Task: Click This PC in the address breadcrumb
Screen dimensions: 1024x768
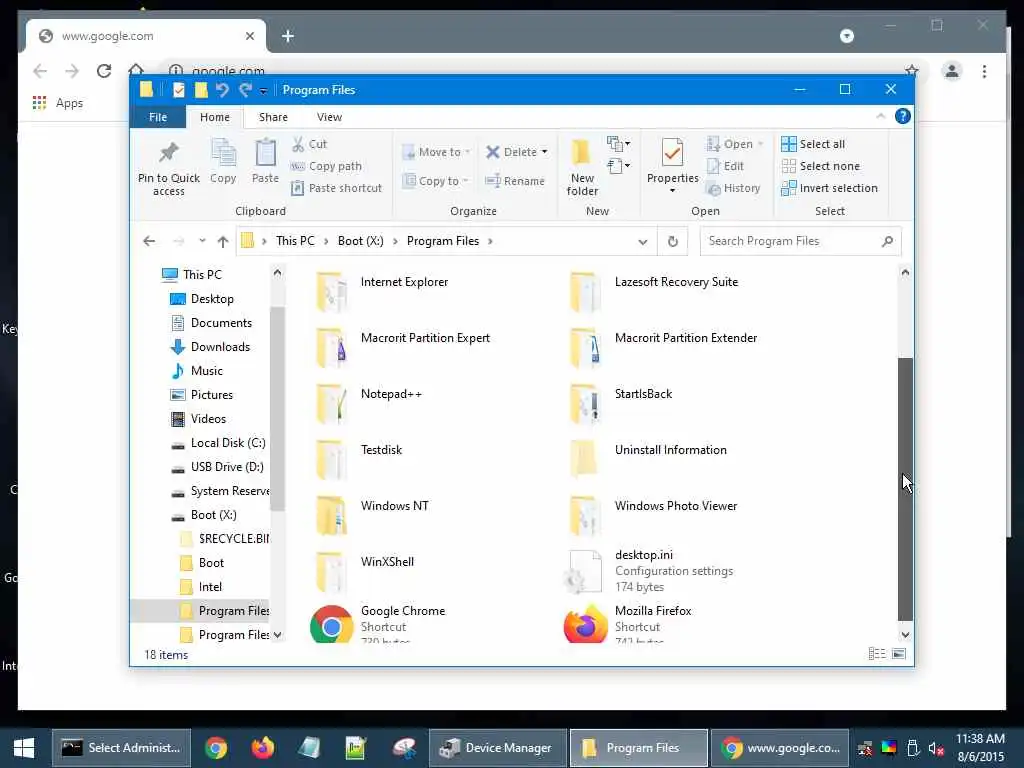Action: 295,241
